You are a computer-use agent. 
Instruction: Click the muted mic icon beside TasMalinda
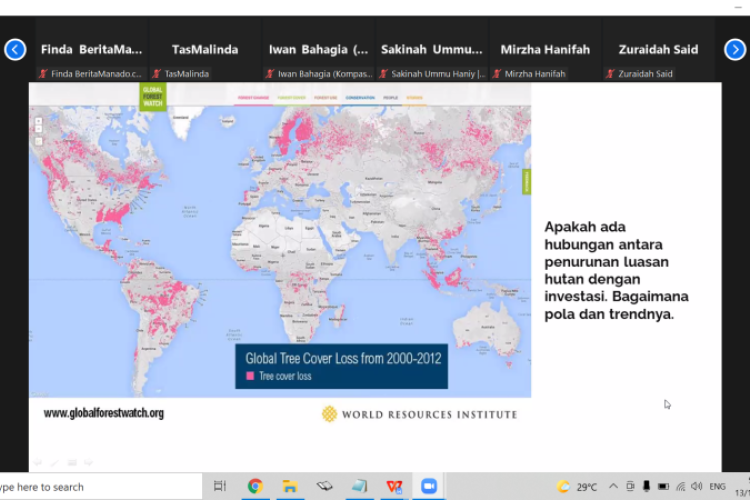point(157,74)
